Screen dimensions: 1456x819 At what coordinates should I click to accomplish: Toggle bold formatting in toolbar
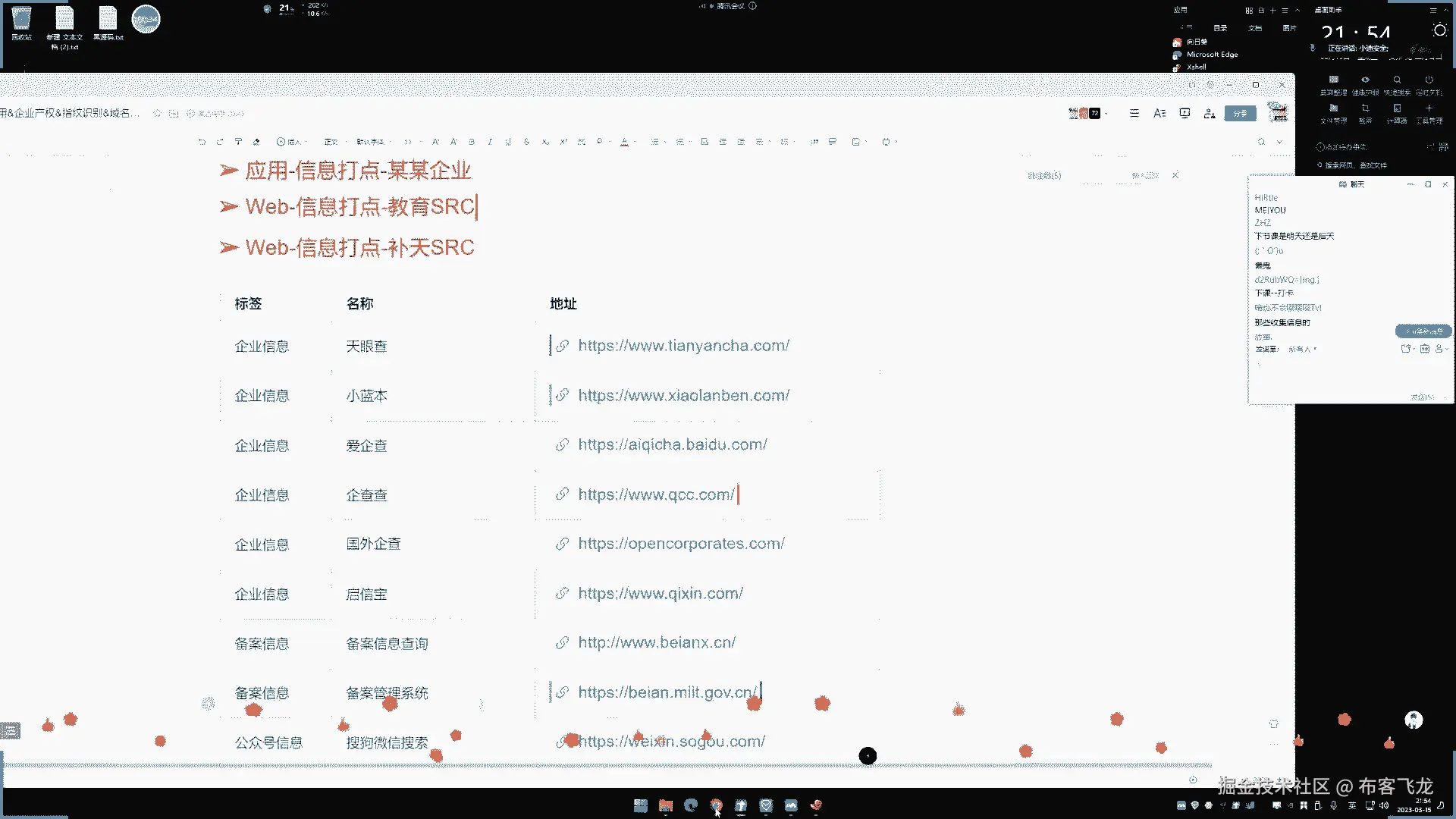(472, 142)
